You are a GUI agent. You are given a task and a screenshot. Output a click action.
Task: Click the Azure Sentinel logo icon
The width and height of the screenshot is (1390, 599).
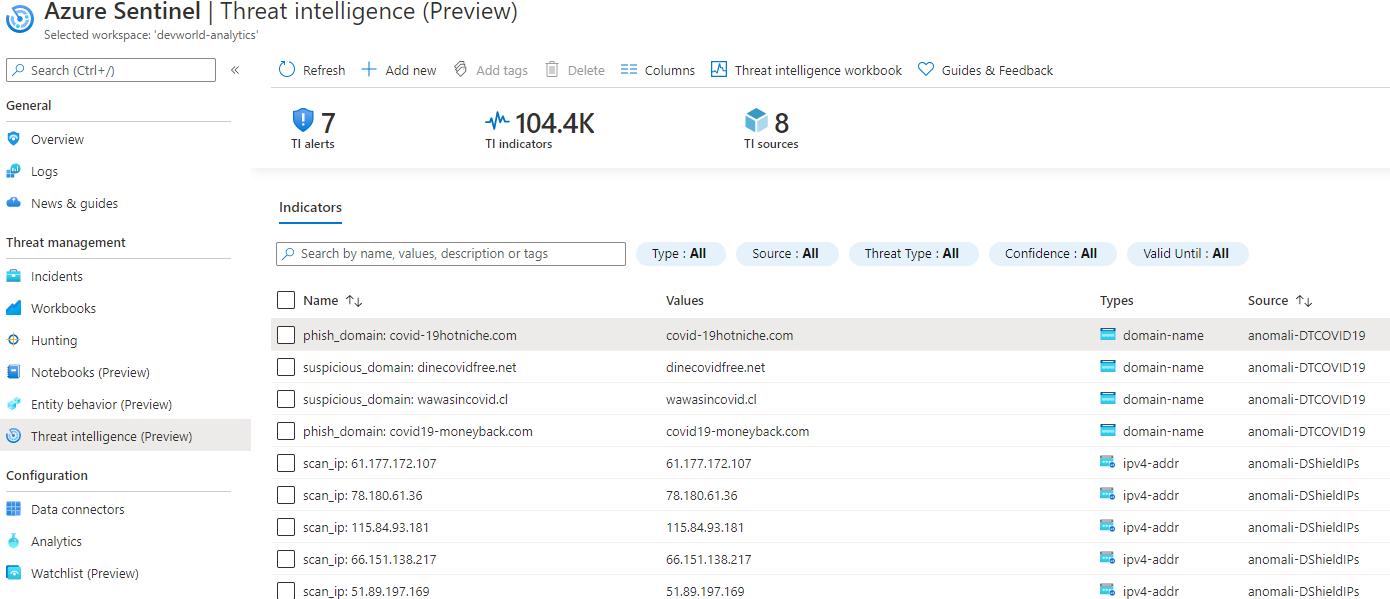click(x=21, y=20)
